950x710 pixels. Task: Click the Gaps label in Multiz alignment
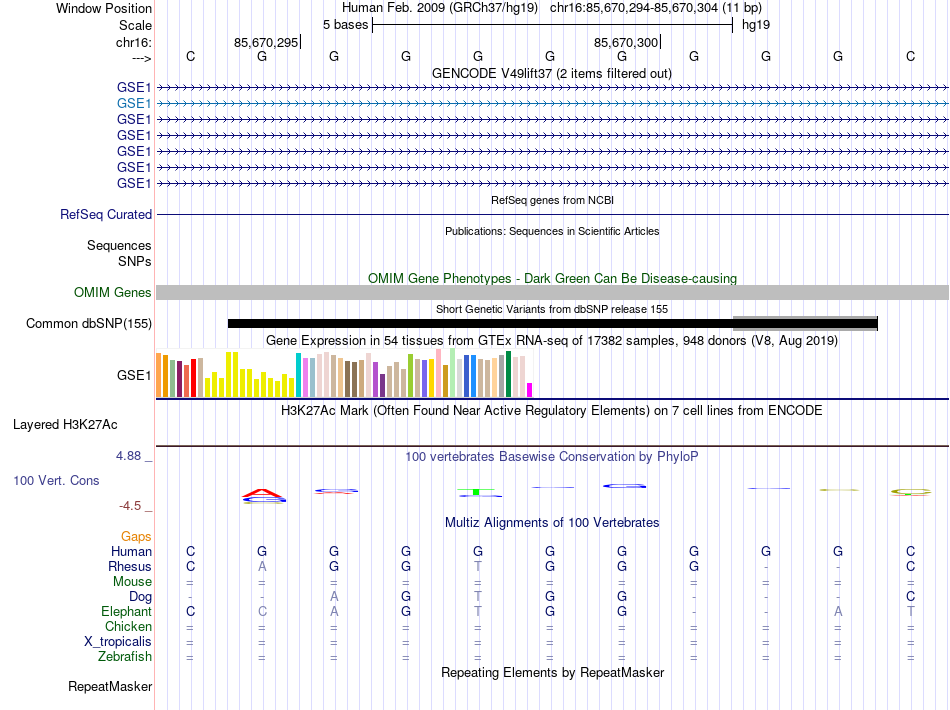[x=136, y=537]
